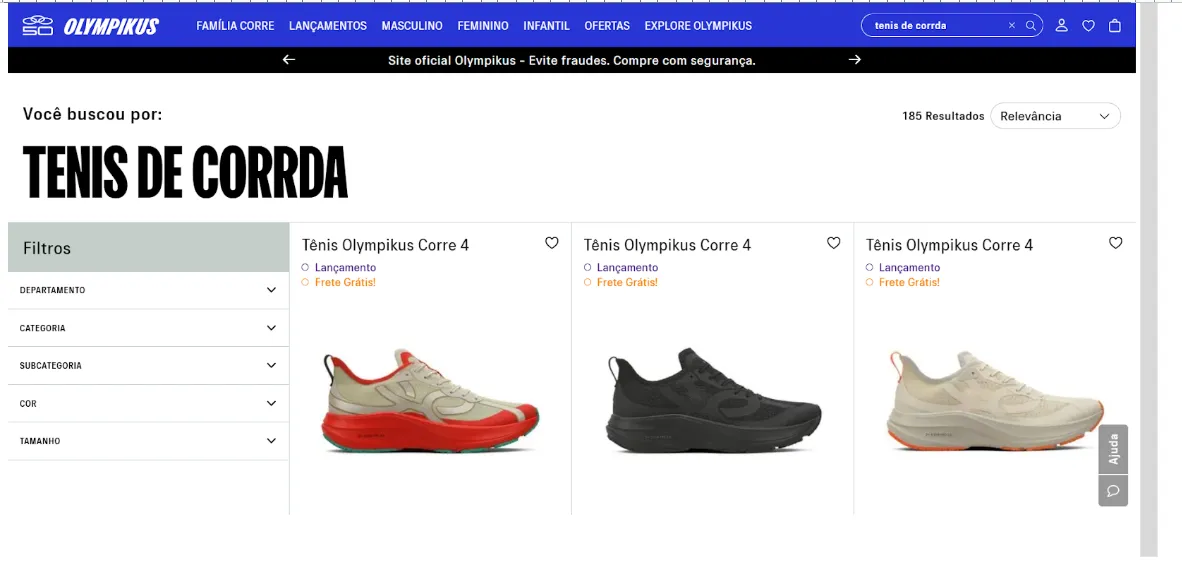Open the black Corre 4 shoe thumbnail
The height and width of the screenshot is (562, 1182).
point(712,400)
